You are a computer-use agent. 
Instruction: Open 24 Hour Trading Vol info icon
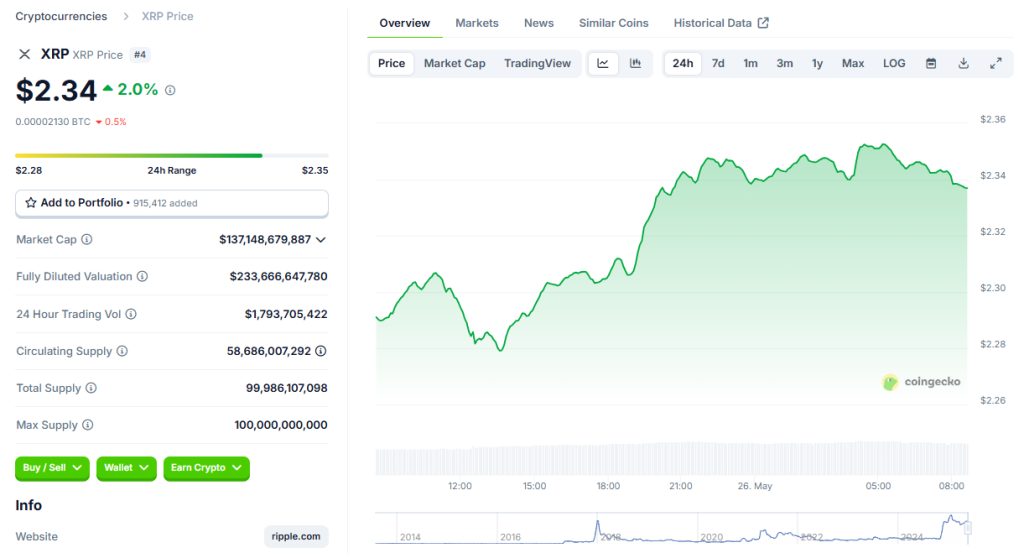coord(131,314)
